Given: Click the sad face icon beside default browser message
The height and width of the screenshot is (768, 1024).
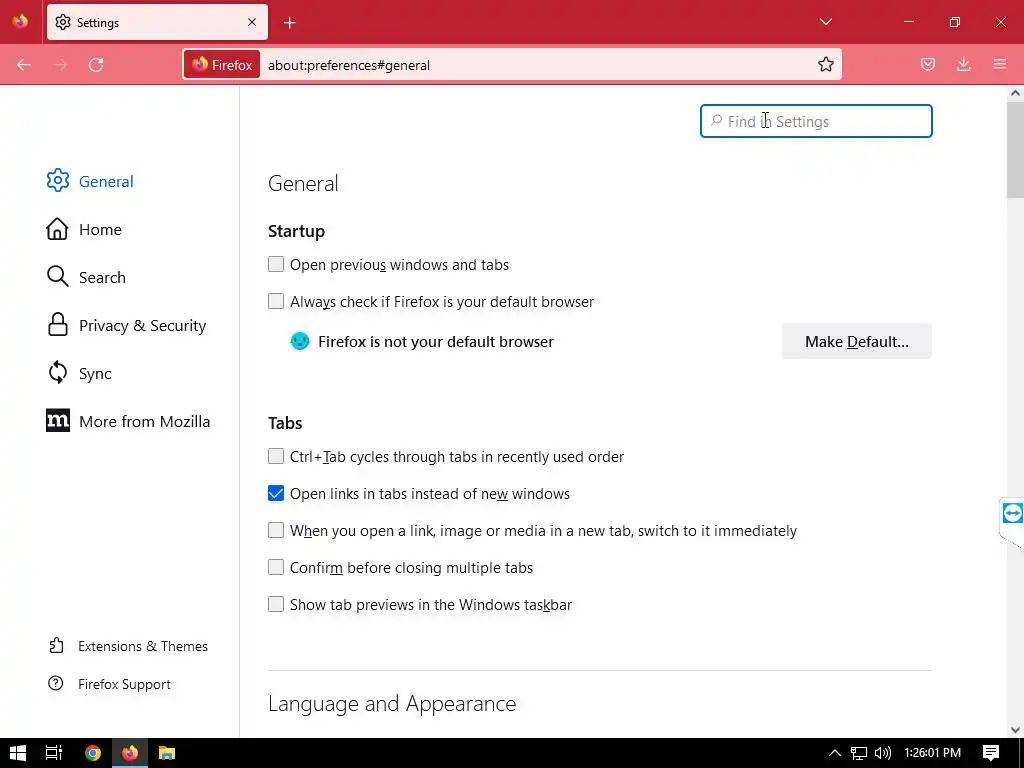Looking at the screenshot, I should (300, 341).
